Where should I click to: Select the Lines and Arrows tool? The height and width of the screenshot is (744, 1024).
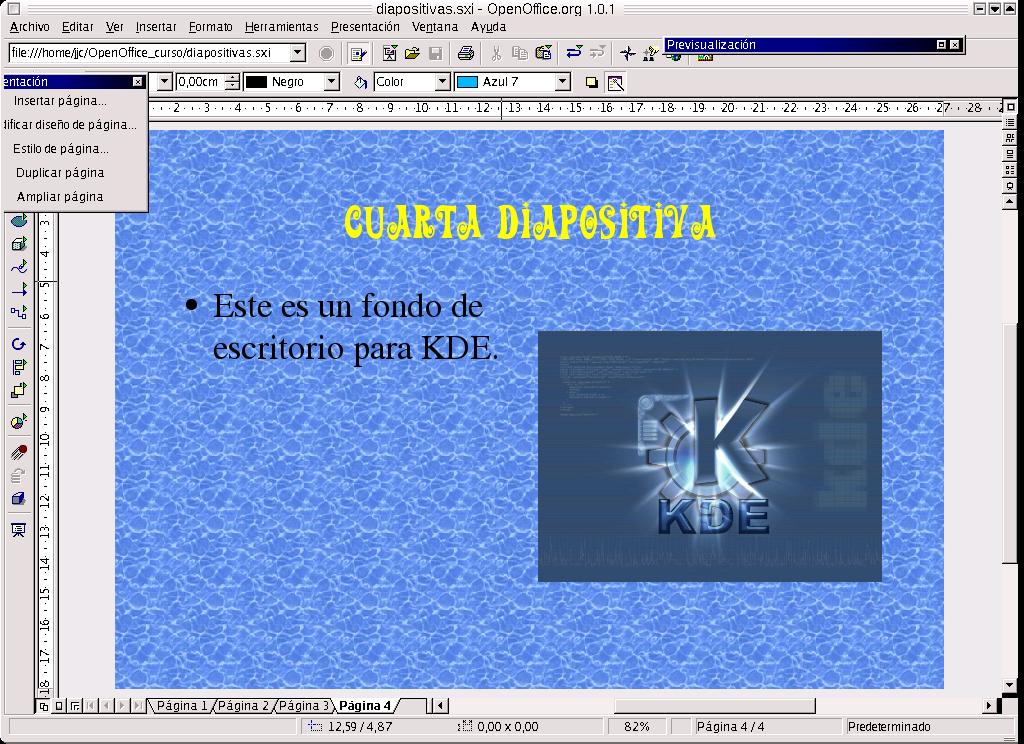18,290
